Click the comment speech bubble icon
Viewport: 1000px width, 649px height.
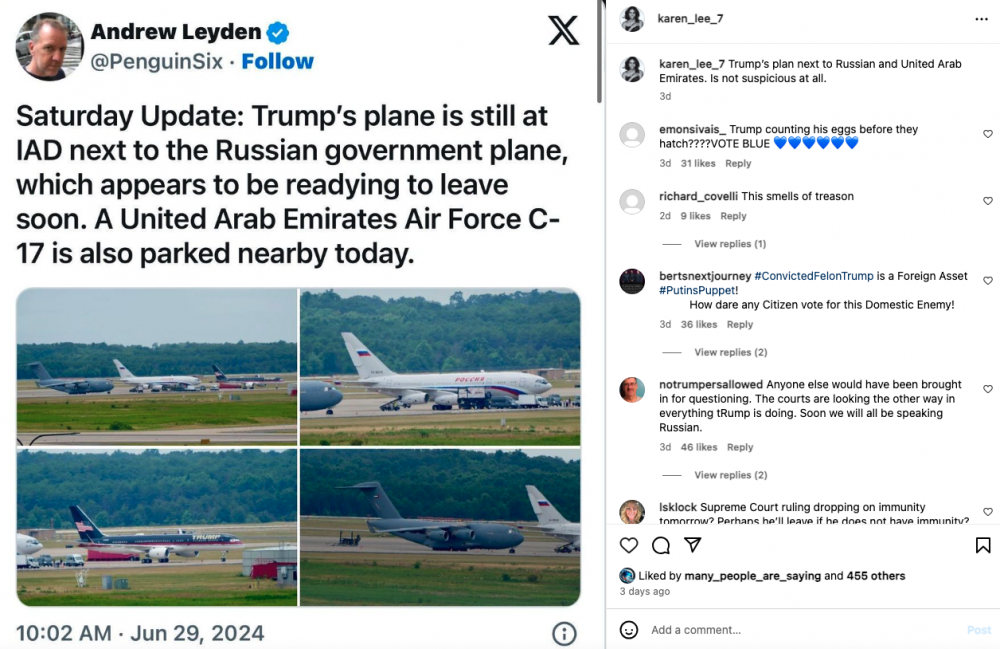coord(661,545)
